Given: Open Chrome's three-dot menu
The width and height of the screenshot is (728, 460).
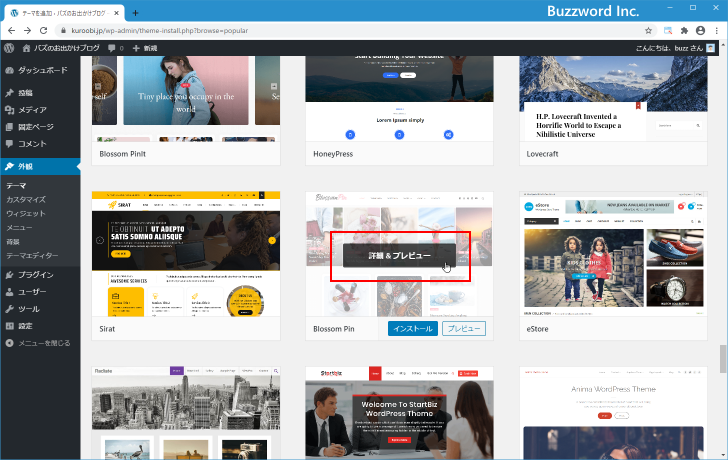Looking at the screenshot, I should point(717,31).
